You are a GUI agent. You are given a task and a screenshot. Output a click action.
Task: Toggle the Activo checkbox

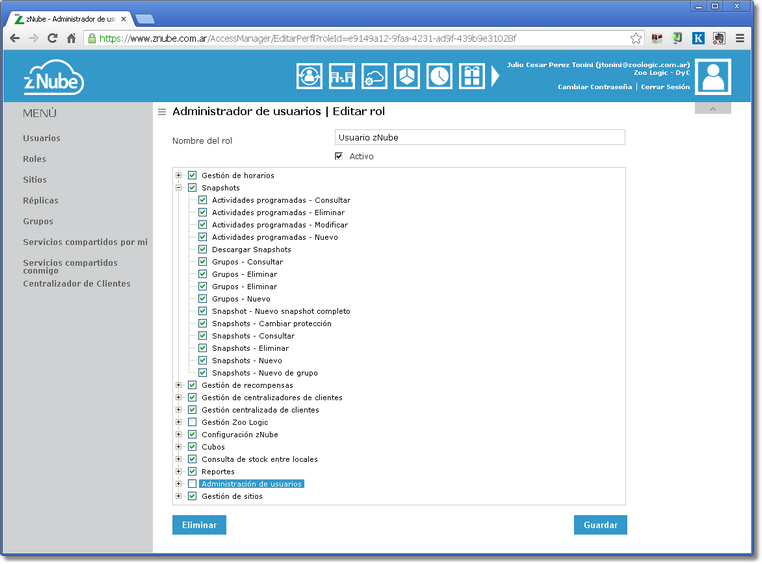pos(339,156)
